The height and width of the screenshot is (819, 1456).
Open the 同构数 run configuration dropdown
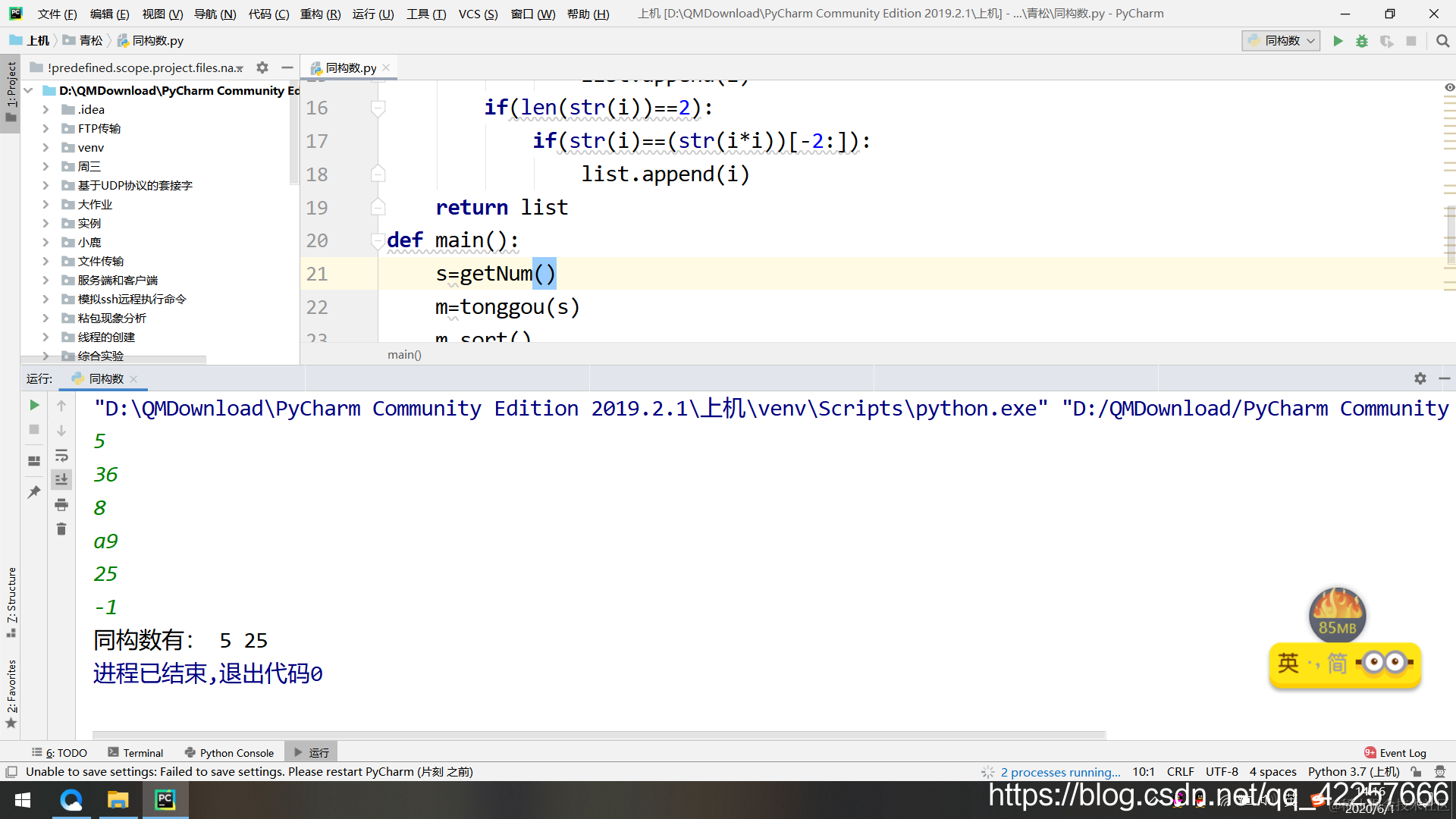point(1281,41)
